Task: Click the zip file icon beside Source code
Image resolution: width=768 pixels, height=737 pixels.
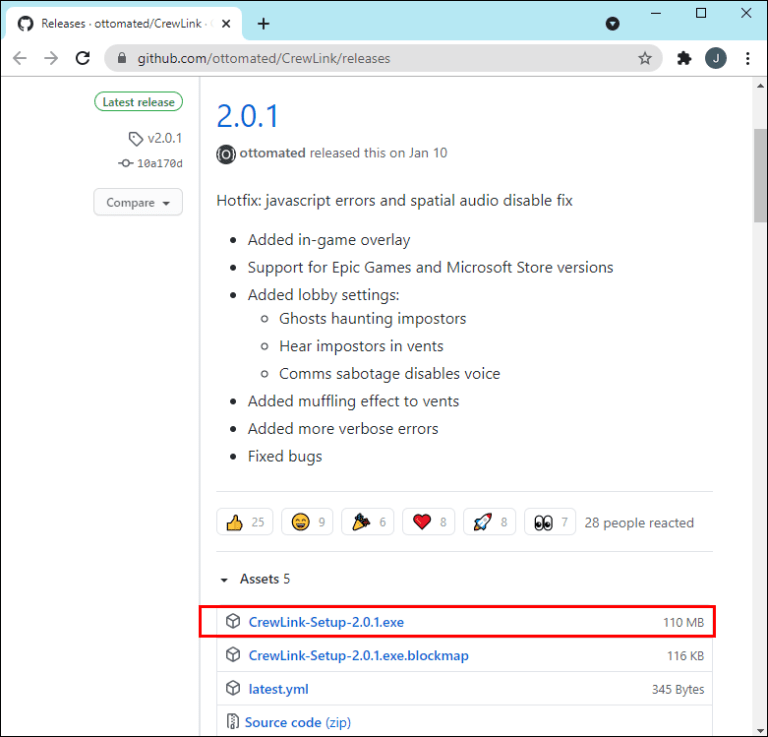Action: click(233, 722)
